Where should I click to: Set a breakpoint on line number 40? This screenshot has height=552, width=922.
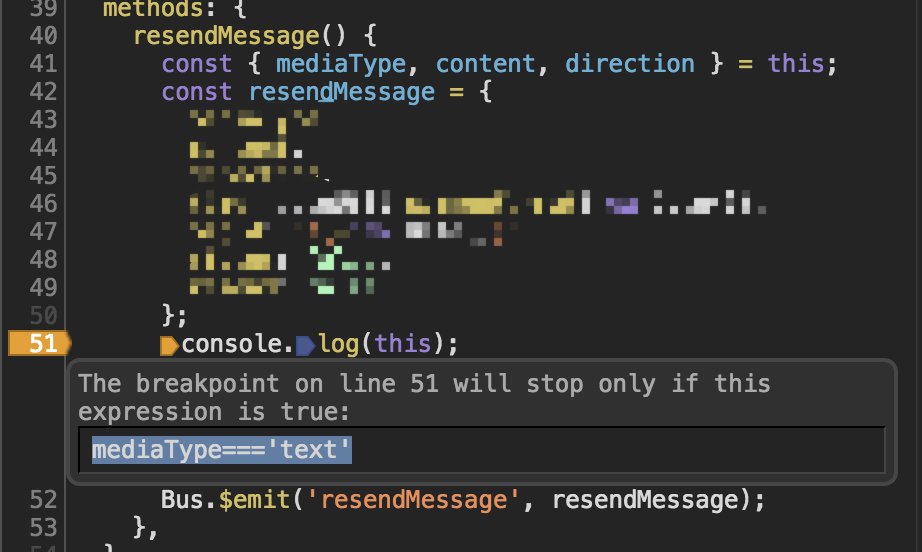click(x=44, y=36)
